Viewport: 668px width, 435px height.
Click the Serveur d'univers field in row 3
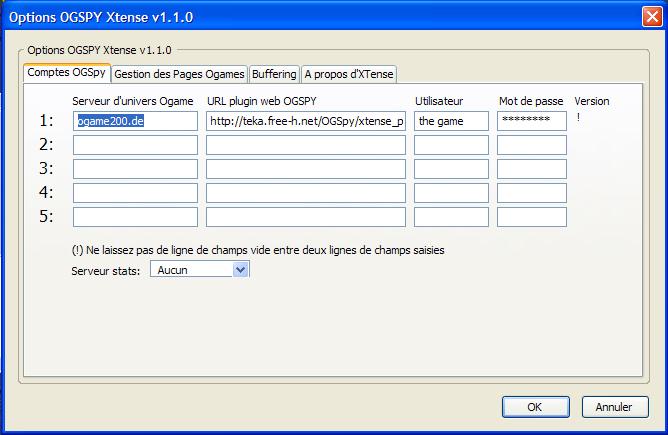pyautogui.click(x=135, y=169)
